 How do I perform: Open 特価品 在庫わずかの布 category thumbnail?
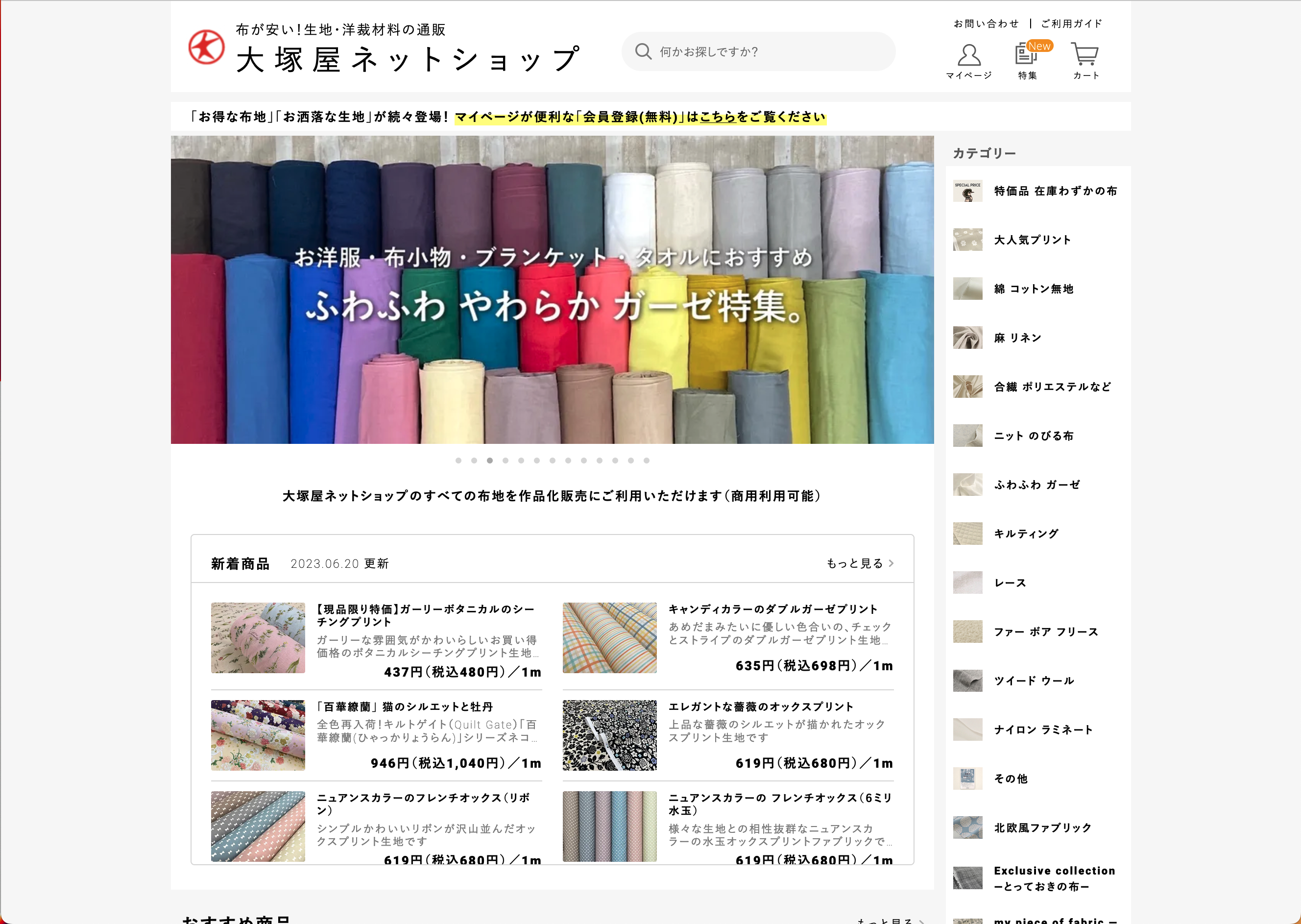pyautogui.click(x=967, y=191)
